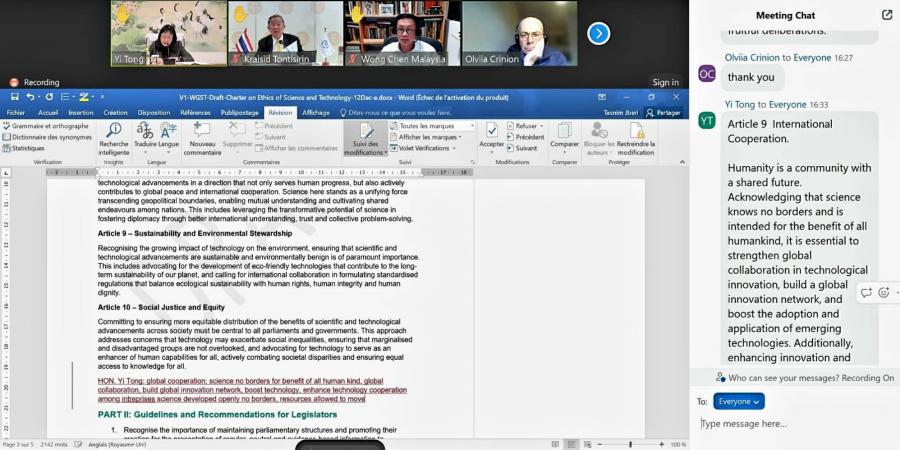
Task: Click Grammaire et orthographe button
Action: 49,126
